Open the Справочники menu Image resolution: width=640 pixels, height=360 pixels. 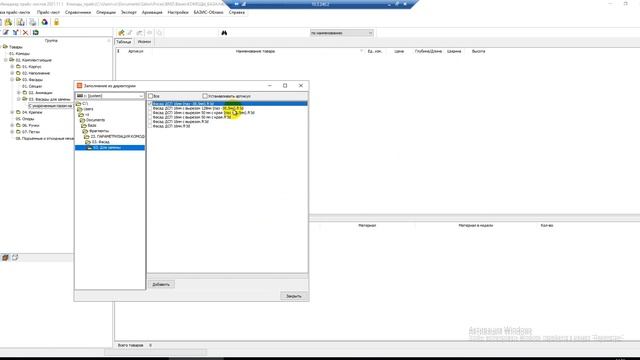(78, 12)
